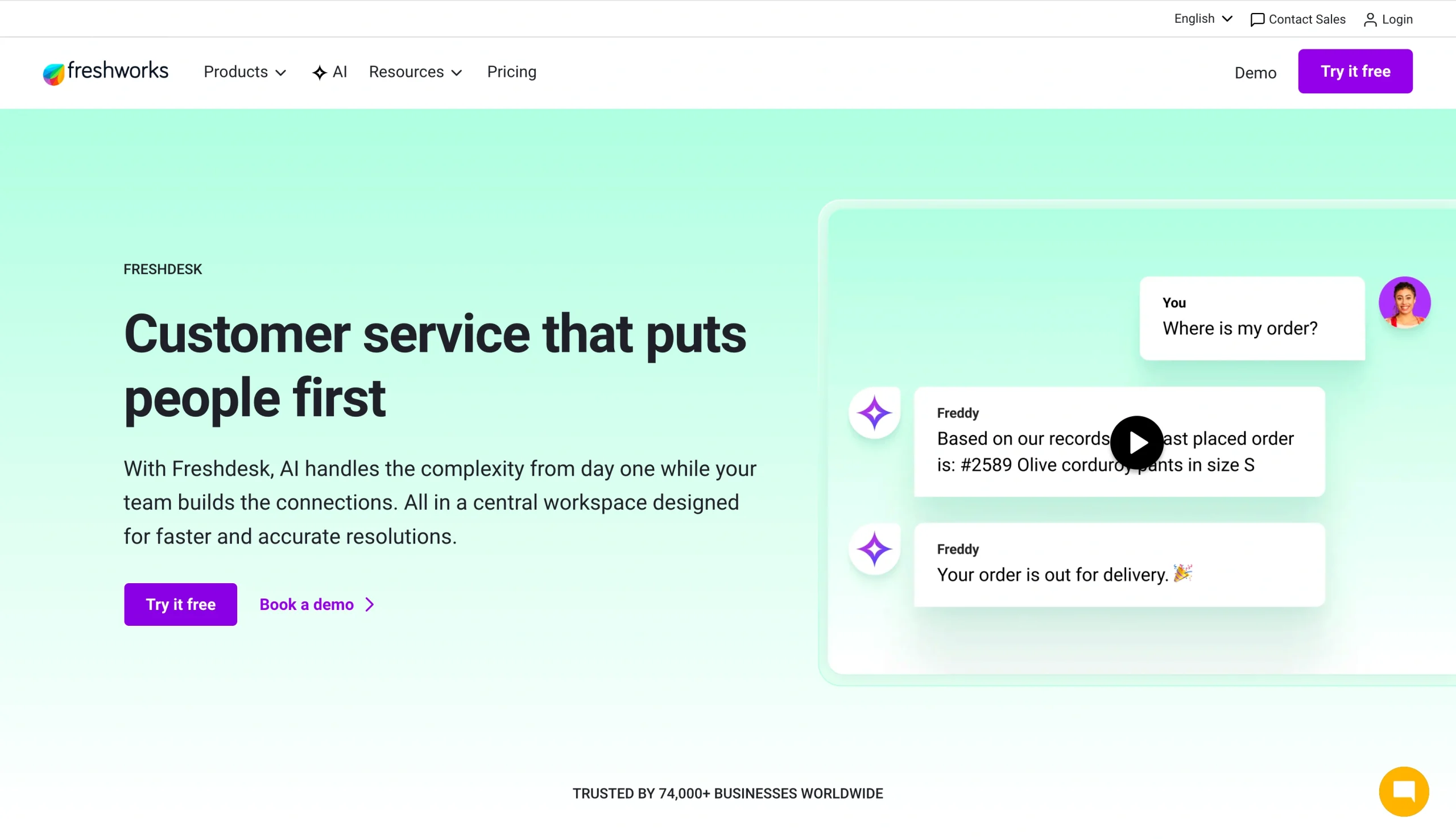Screen dimensions: 1456x839
Task: Click the header Try it free button
Action: click(1355, 72)
